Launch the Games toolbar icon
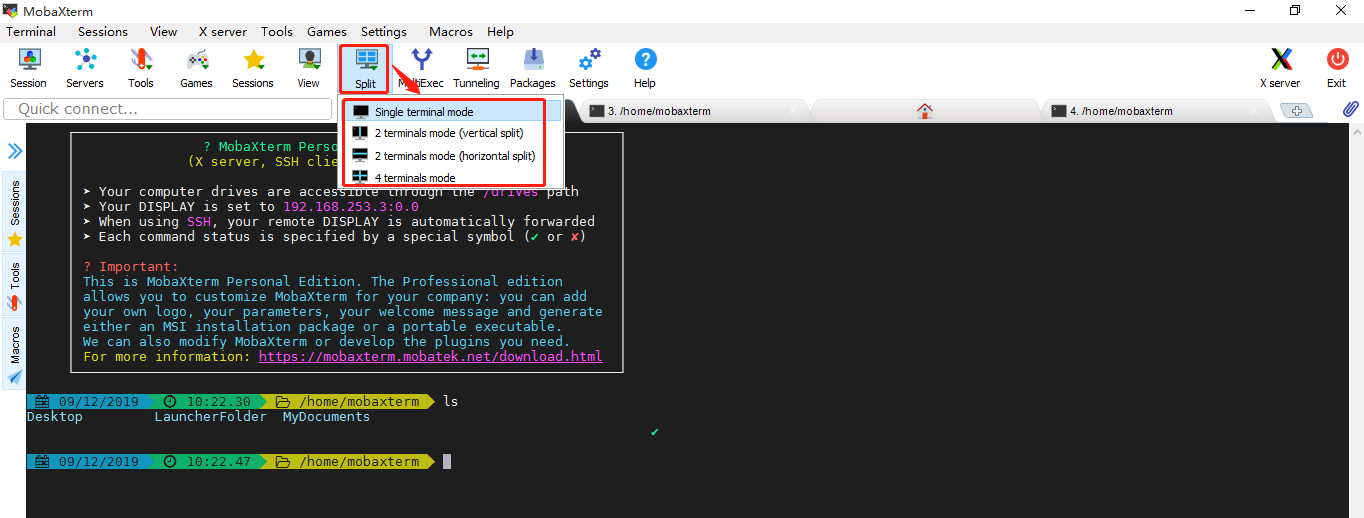The width and height of the screenshot is (1364, 518). 196,68
